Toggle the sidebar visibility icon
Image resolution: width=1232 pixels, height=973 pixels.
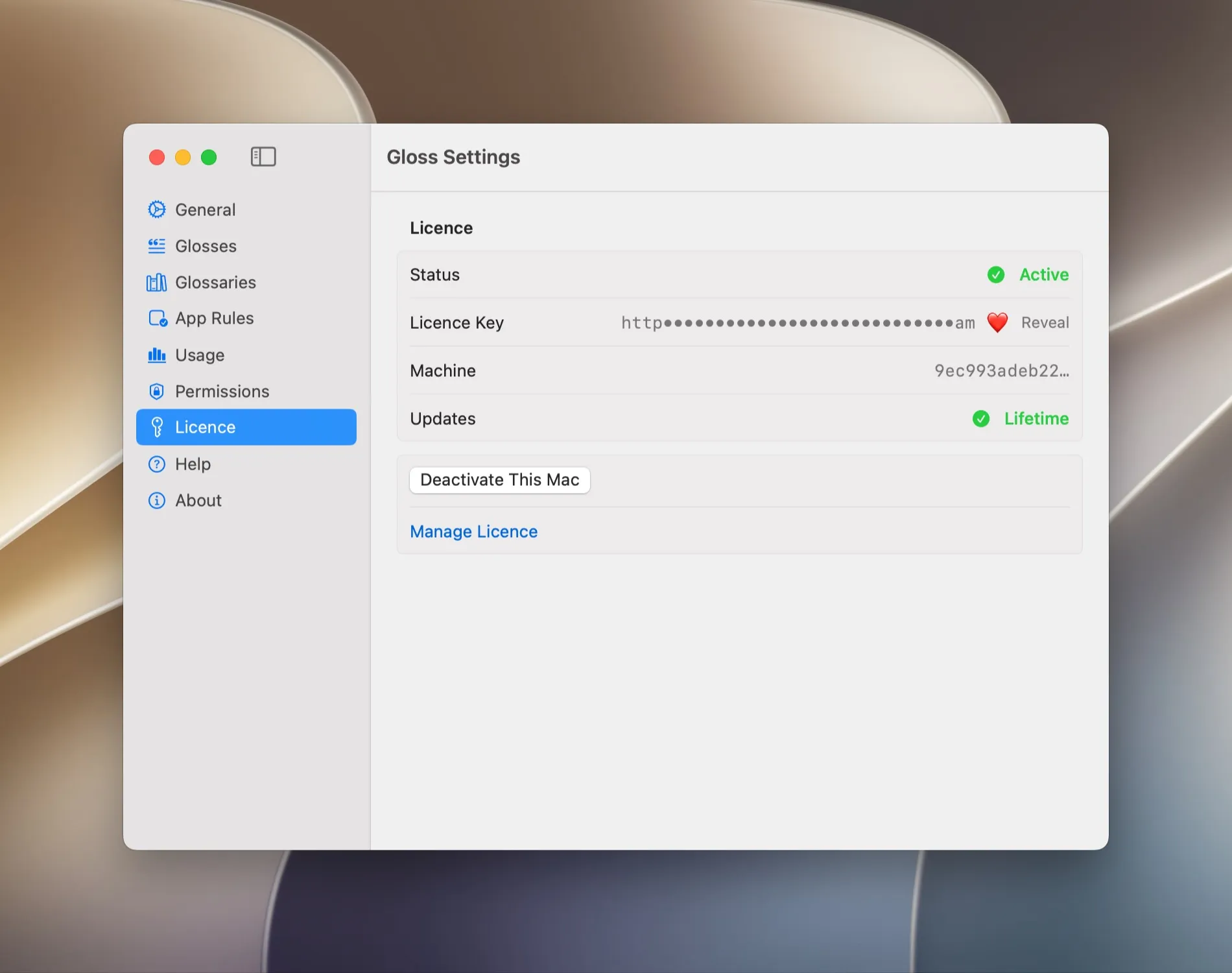263,157
